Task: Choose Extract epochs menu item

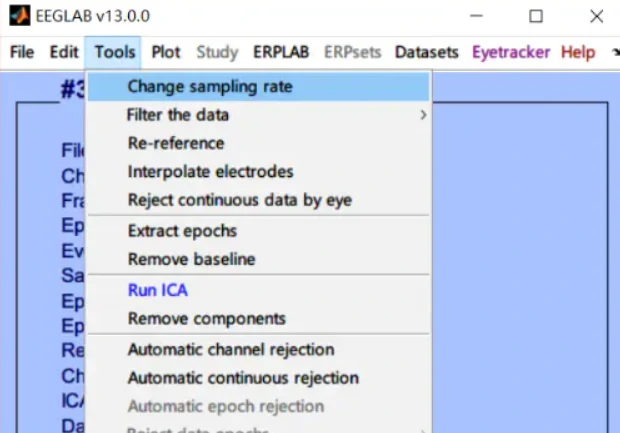Action: tap(182, 231)
